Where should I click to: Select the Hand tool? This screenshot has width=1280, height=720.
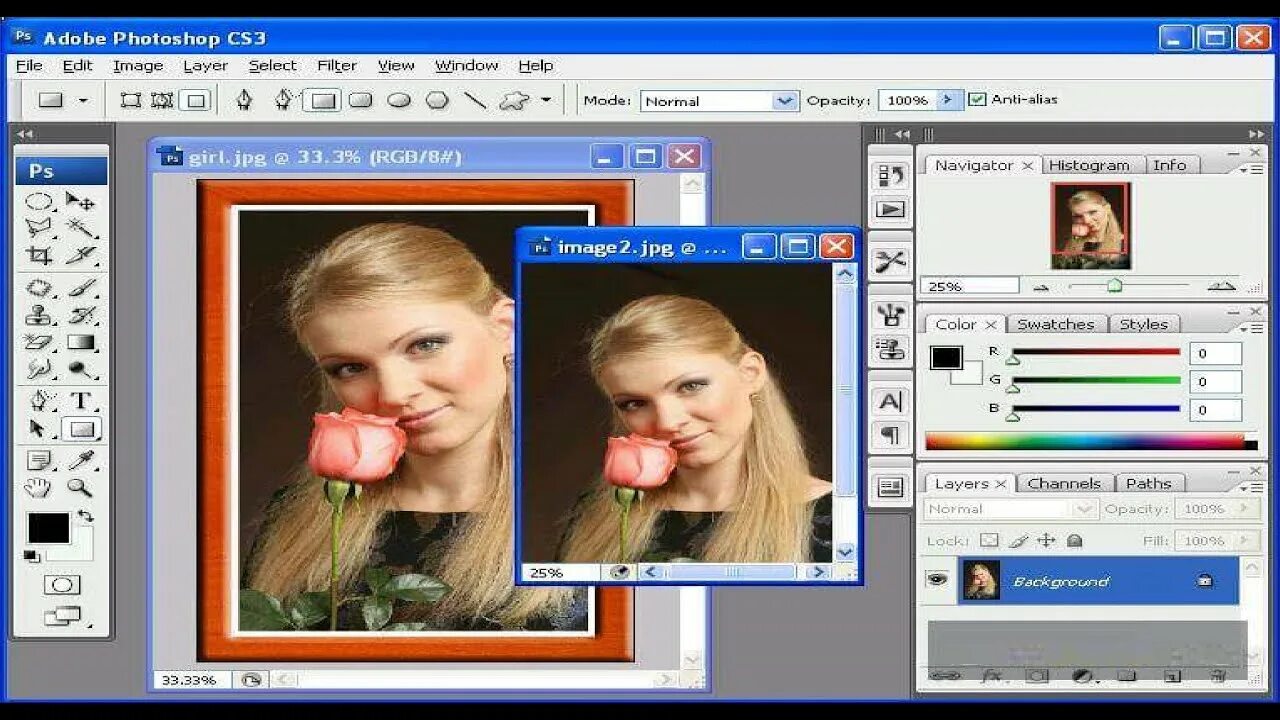pyautogui.click(x=39, y=488)
